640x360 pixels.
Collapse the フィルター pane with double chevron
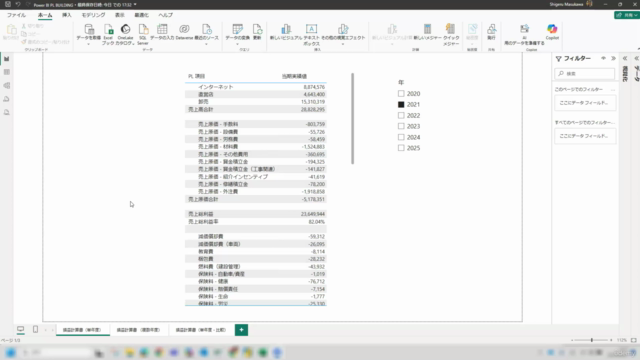point(613,58)
